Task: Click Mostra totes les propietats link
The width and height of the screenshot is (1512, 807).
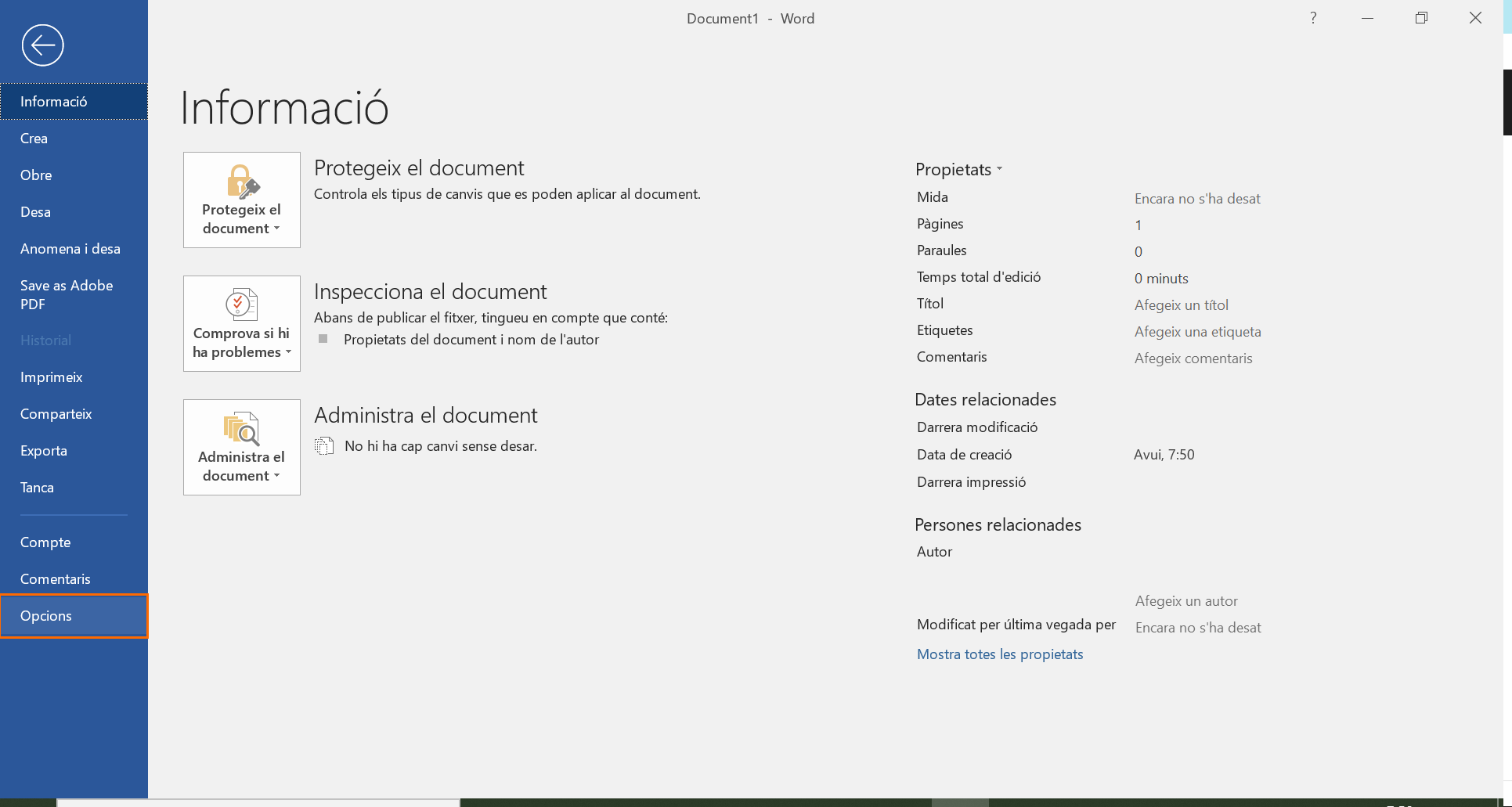Action: click(1000, 654)
